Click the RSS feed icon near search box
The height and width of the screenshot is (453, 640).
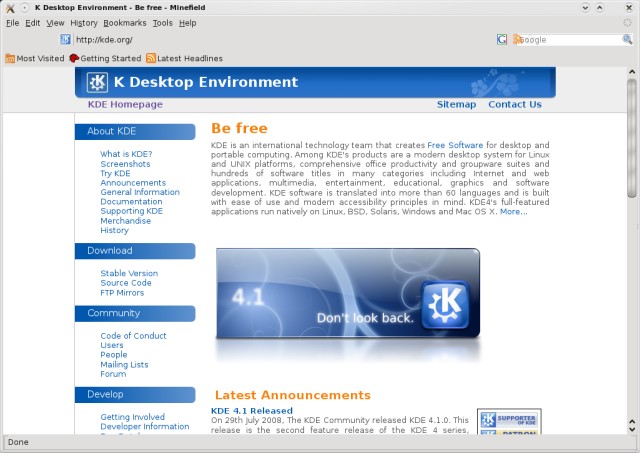click(517, 39)
